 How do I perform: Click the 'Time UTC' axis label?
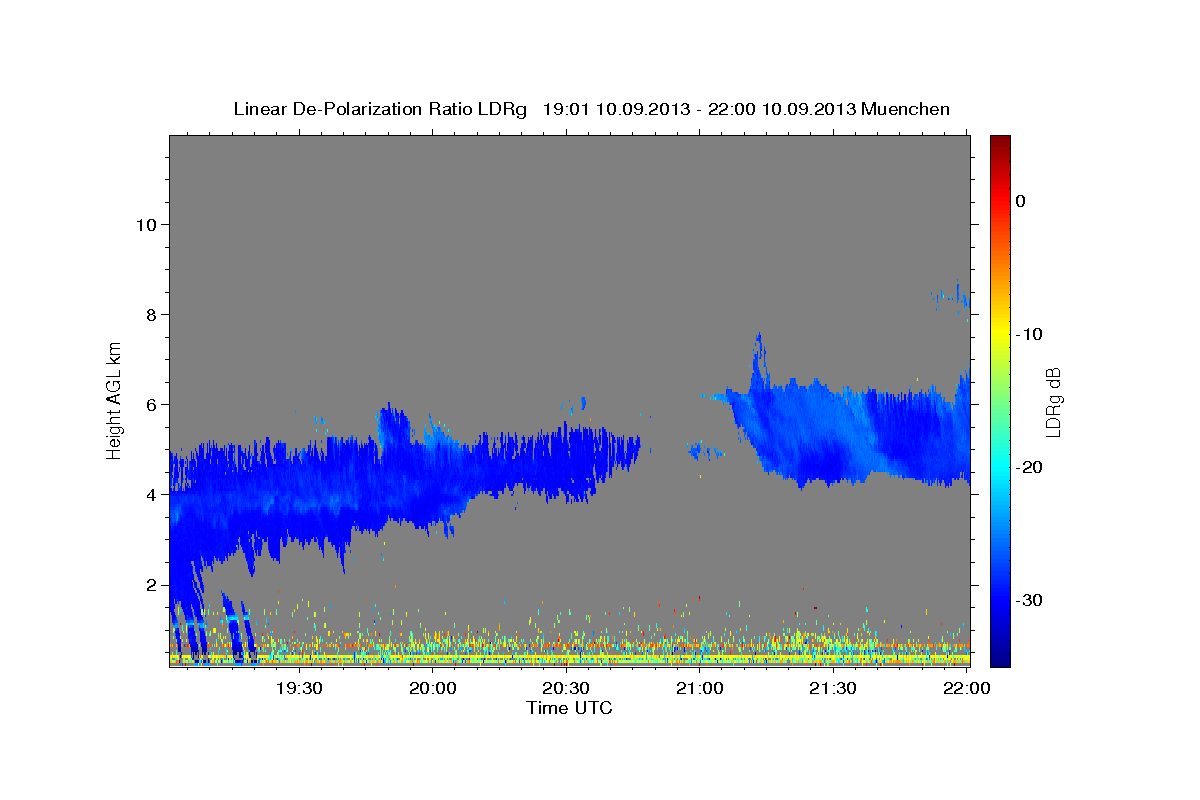(569, 708)
